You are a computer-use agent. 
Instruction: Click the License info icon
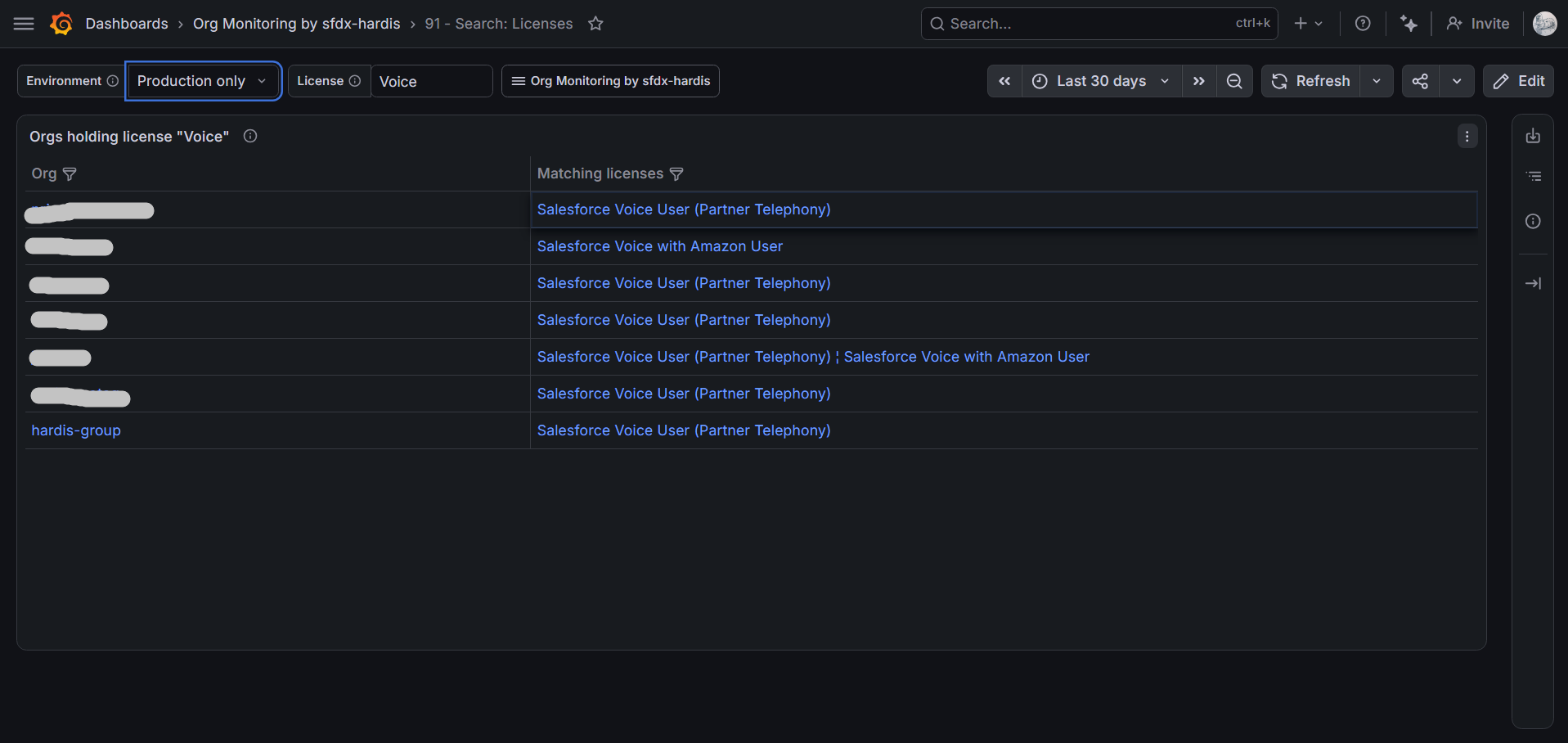click(x=355, y=81)
